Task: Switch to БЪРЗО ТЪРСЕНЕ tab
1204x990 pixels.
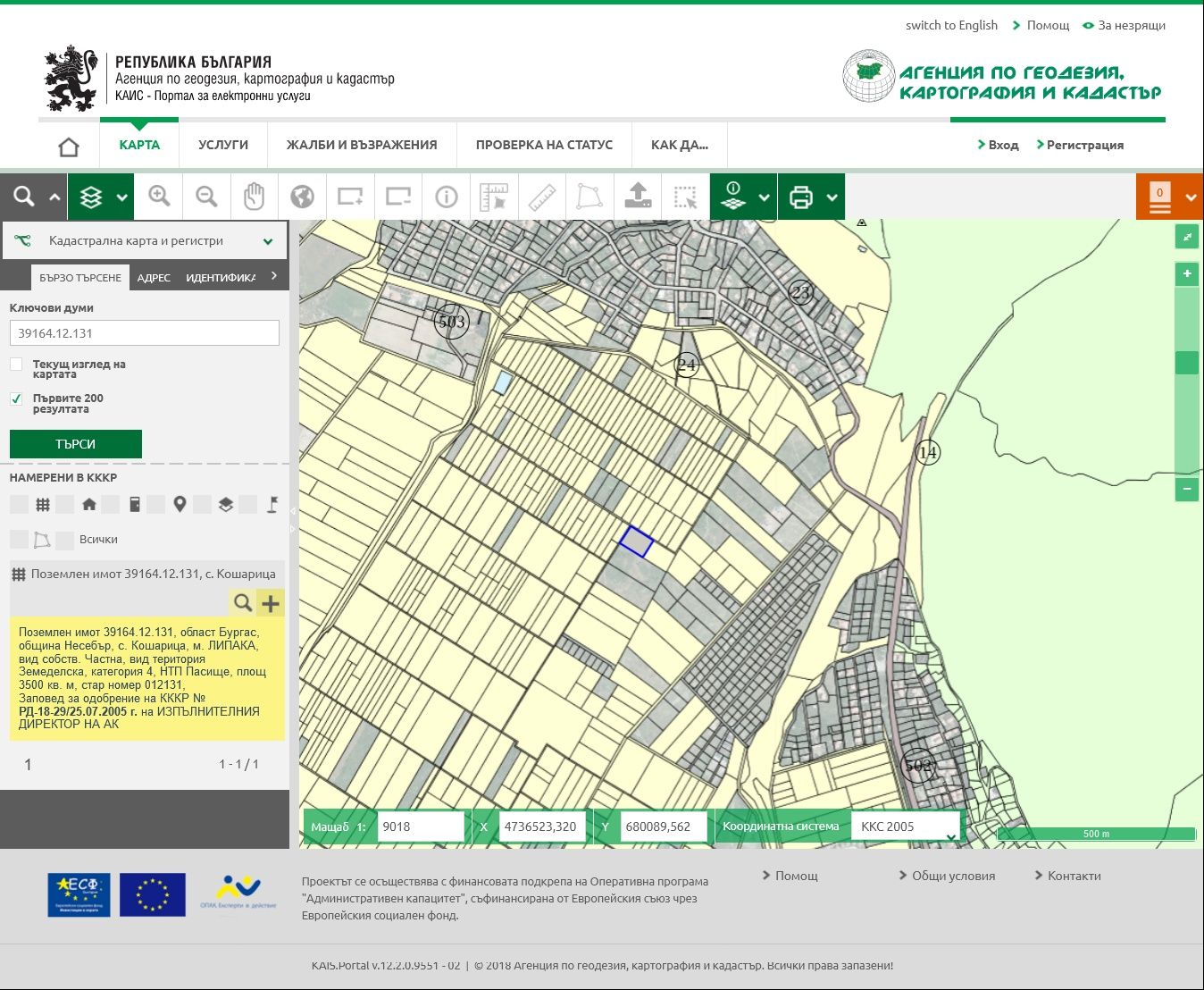Action: point(80,277)
